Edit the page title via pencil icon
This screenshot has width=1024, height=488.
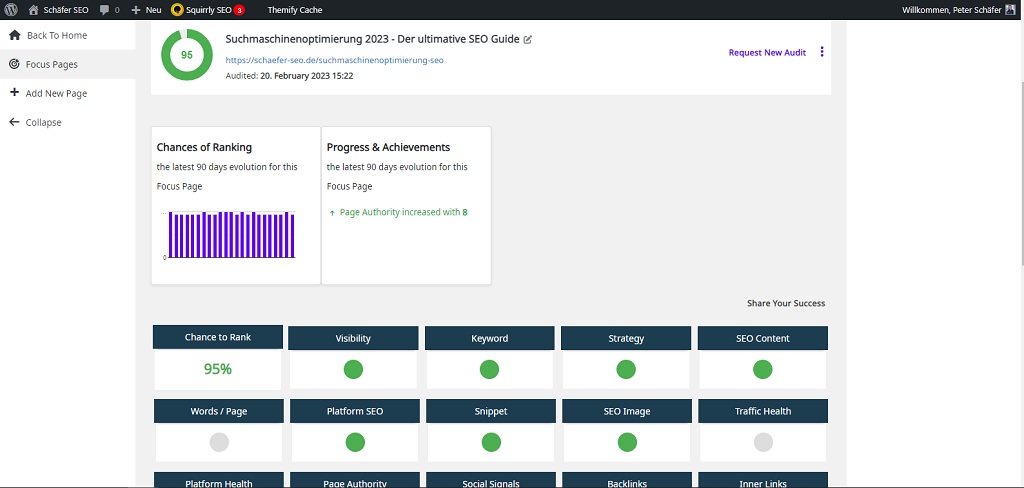[528, 39]
